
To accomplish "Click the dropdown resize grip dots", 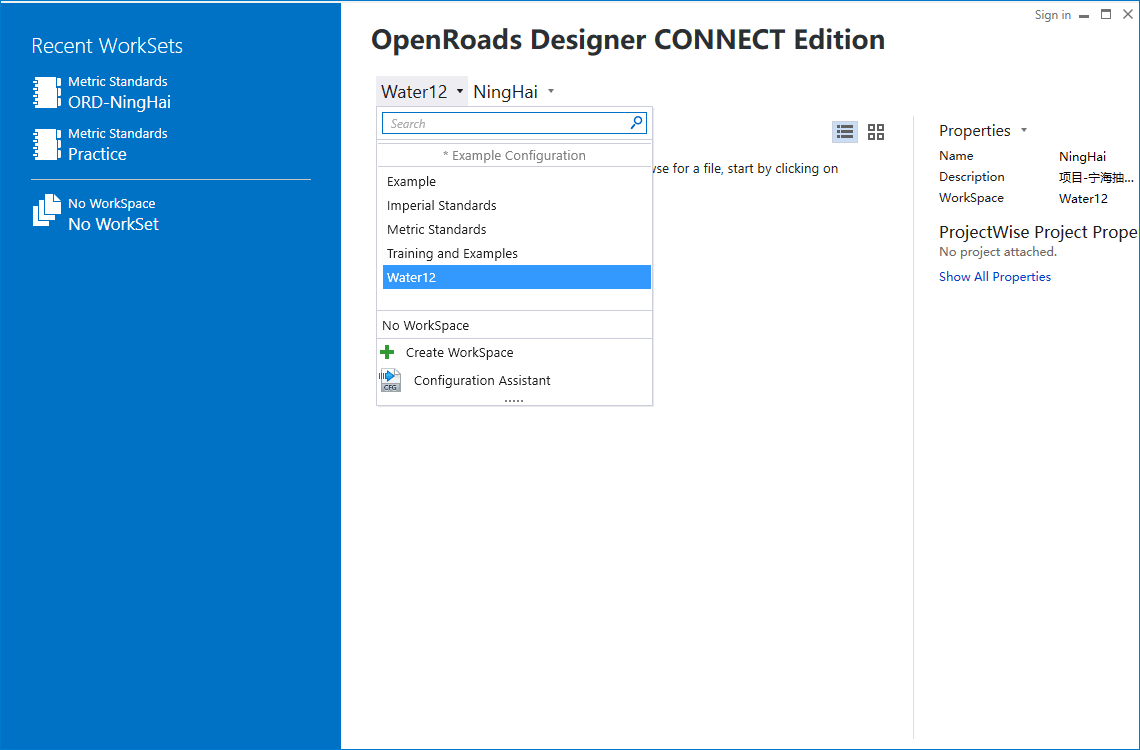I will coord(514,401).
